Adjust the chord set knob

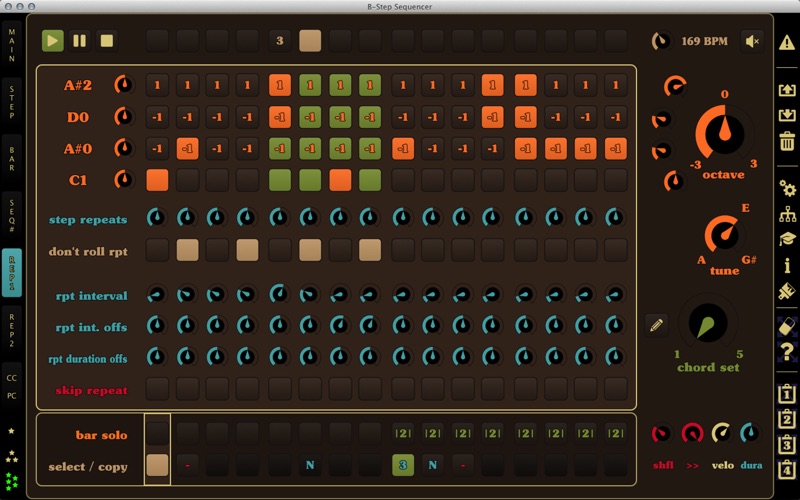pos(708,324)
